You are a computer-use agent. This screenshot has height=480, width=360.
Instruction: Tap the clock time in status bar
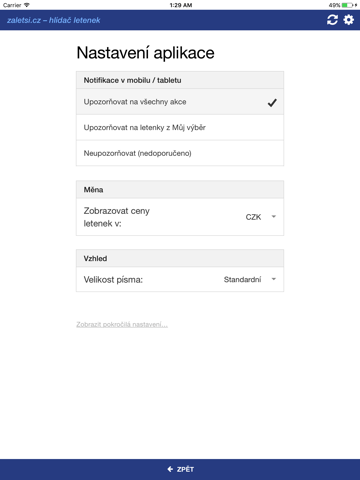click(181, 5)
